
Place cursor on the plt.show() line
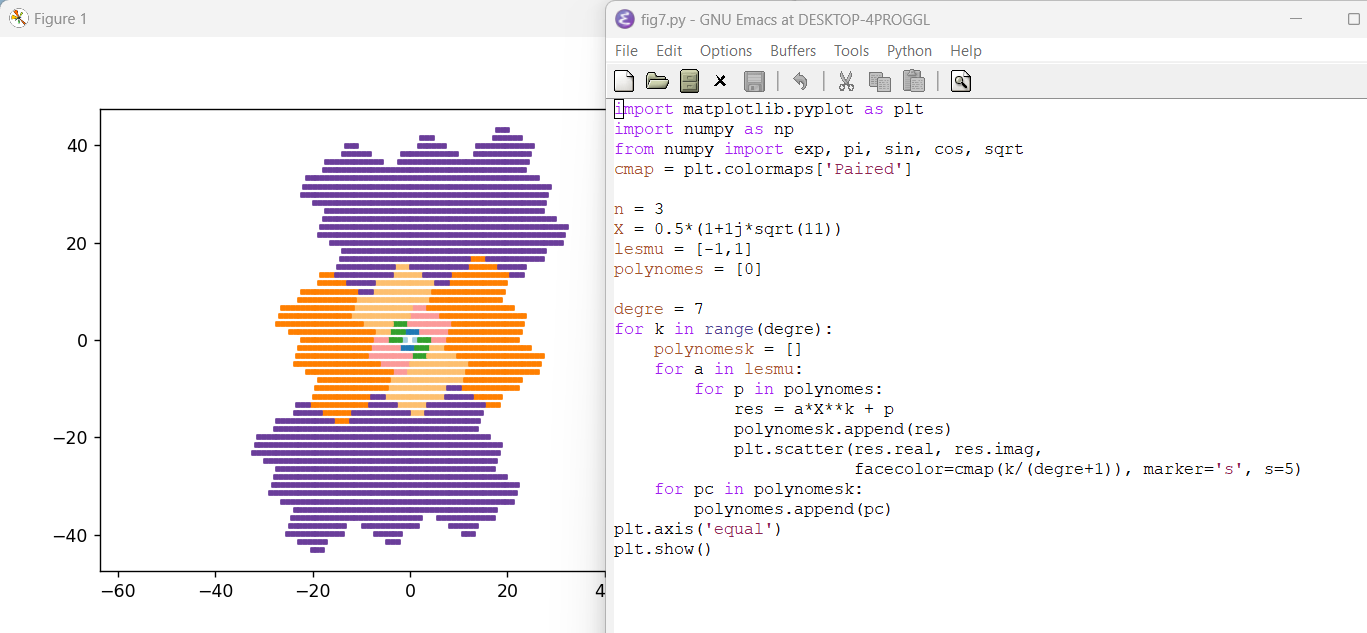pos(662,549)
